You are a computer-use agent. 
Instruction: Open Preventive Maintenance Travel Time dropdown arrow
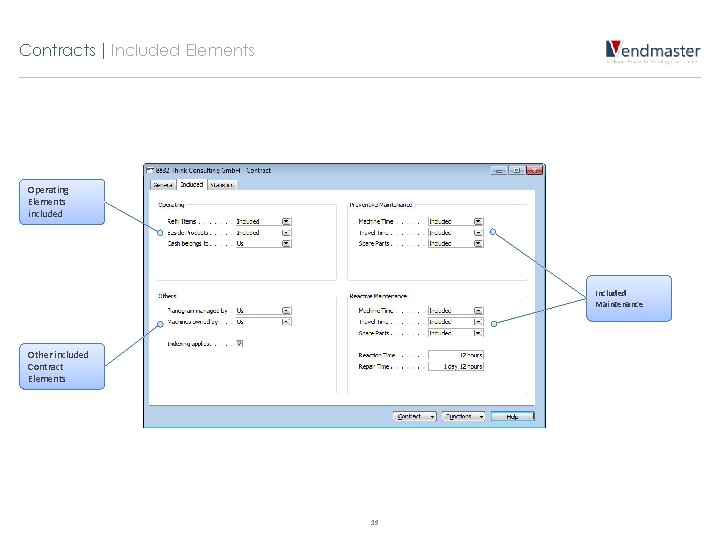478,232
